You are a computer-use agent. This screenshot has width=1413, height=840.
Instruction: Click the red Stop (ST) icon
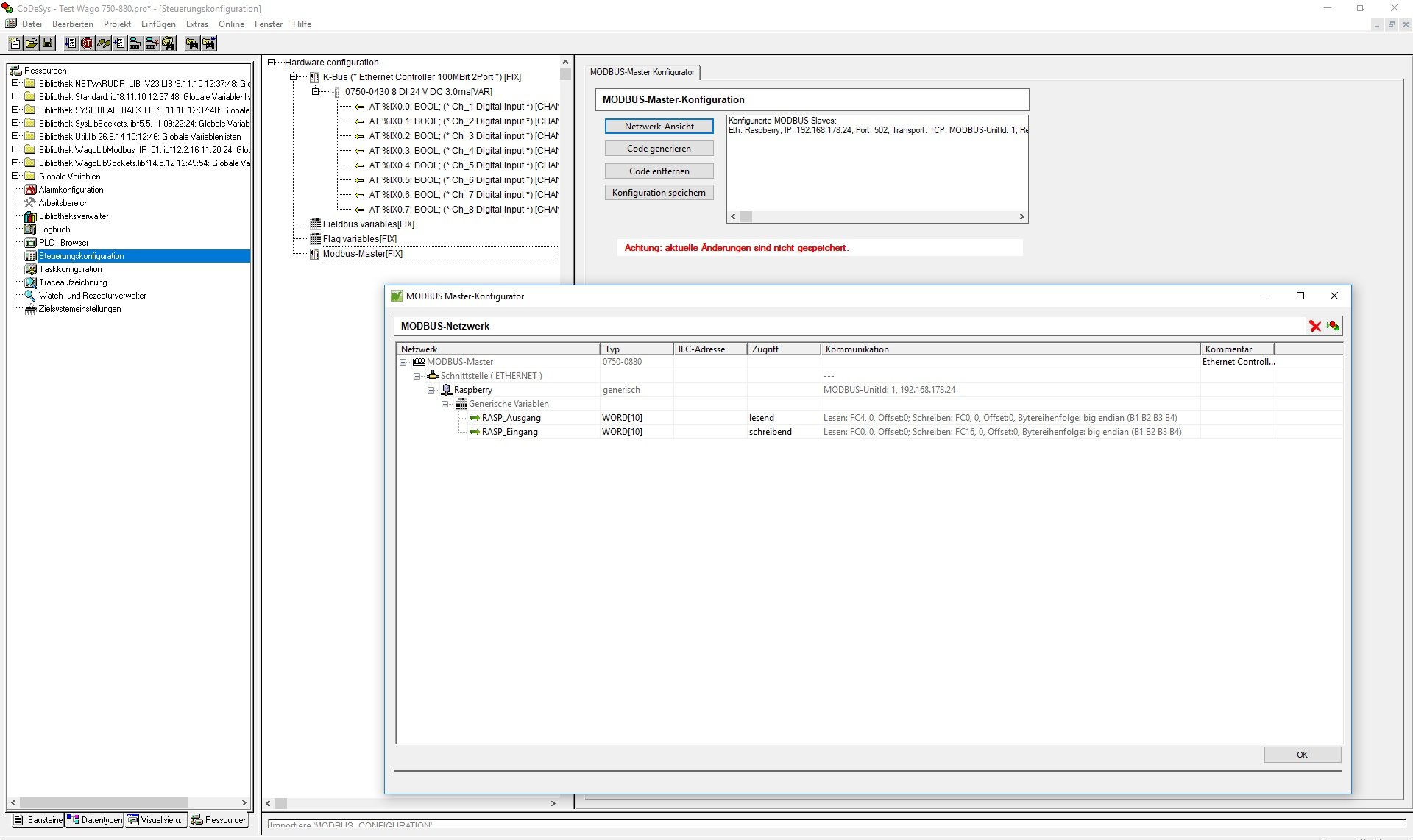[87, 43]
